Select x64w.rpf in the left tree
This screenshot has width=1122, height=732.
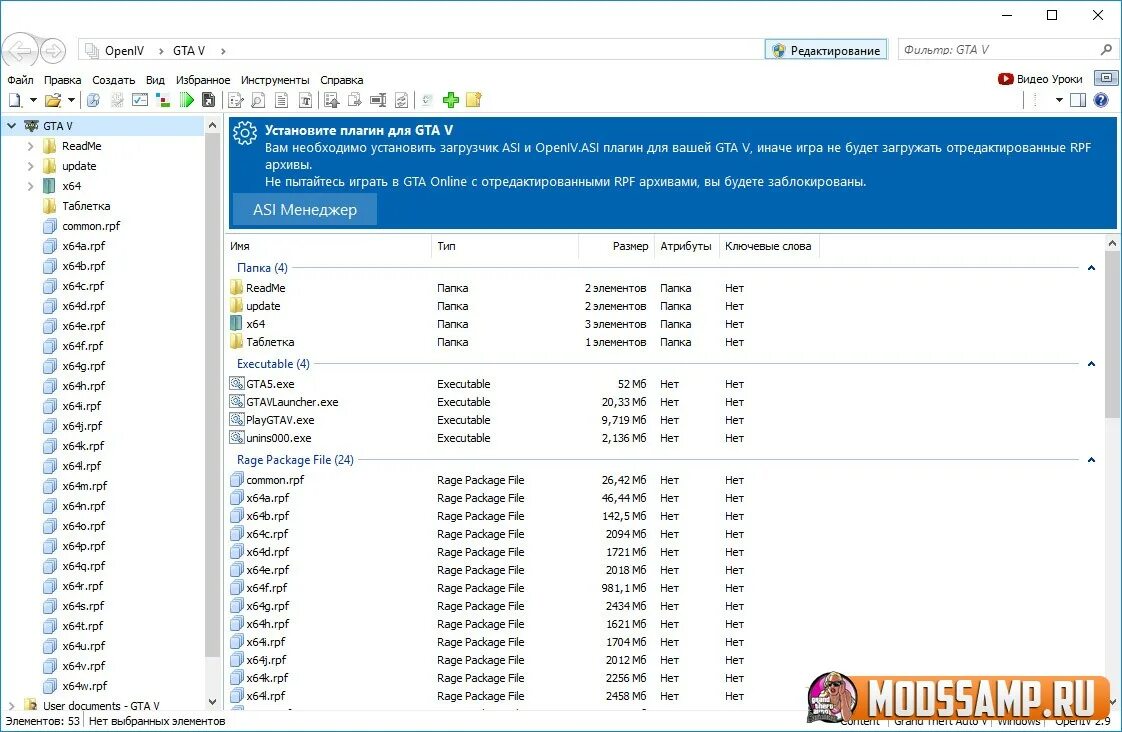pyautogui.click(x=84, y=686)
